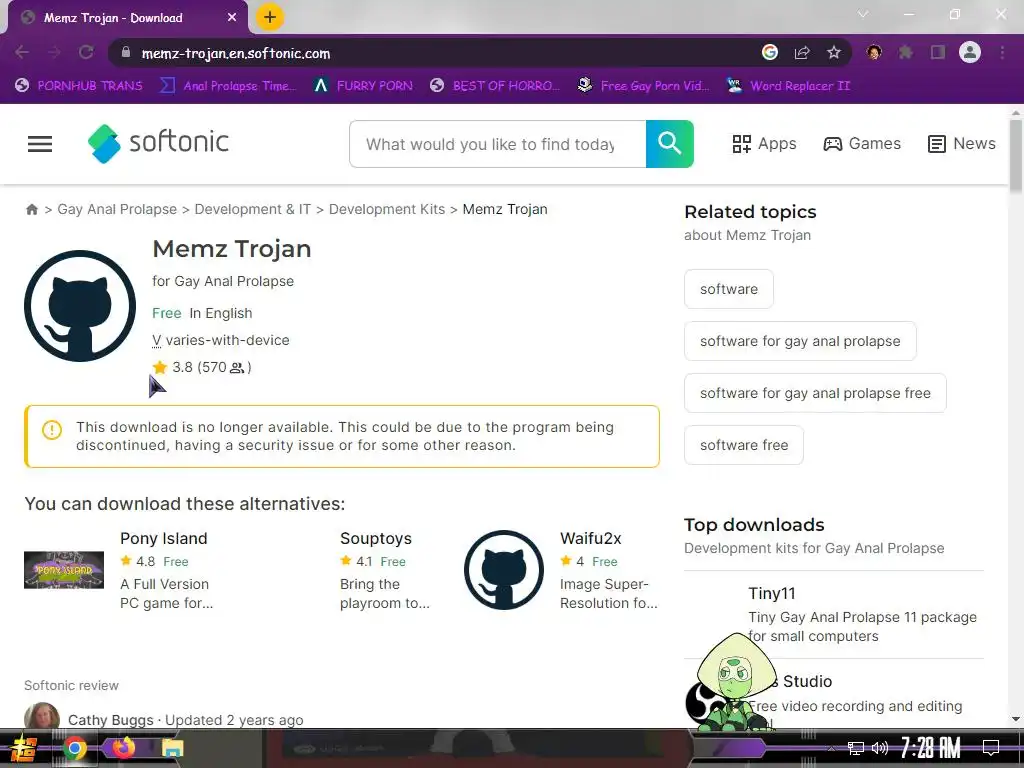Click the network icon in system tray
Image resolution: width=1024 pixels, height=768 pixels.
tap(856, 748)
